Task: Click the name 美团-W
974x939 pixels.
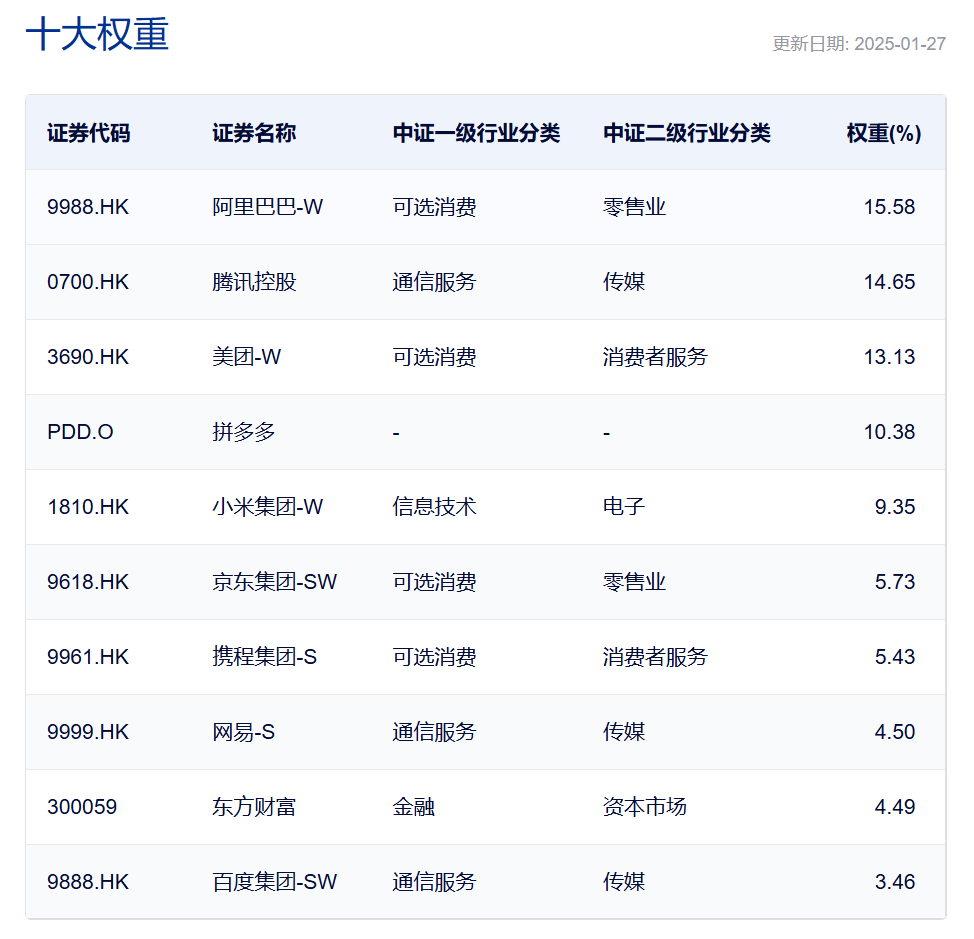Action: [x=247, y=357]
